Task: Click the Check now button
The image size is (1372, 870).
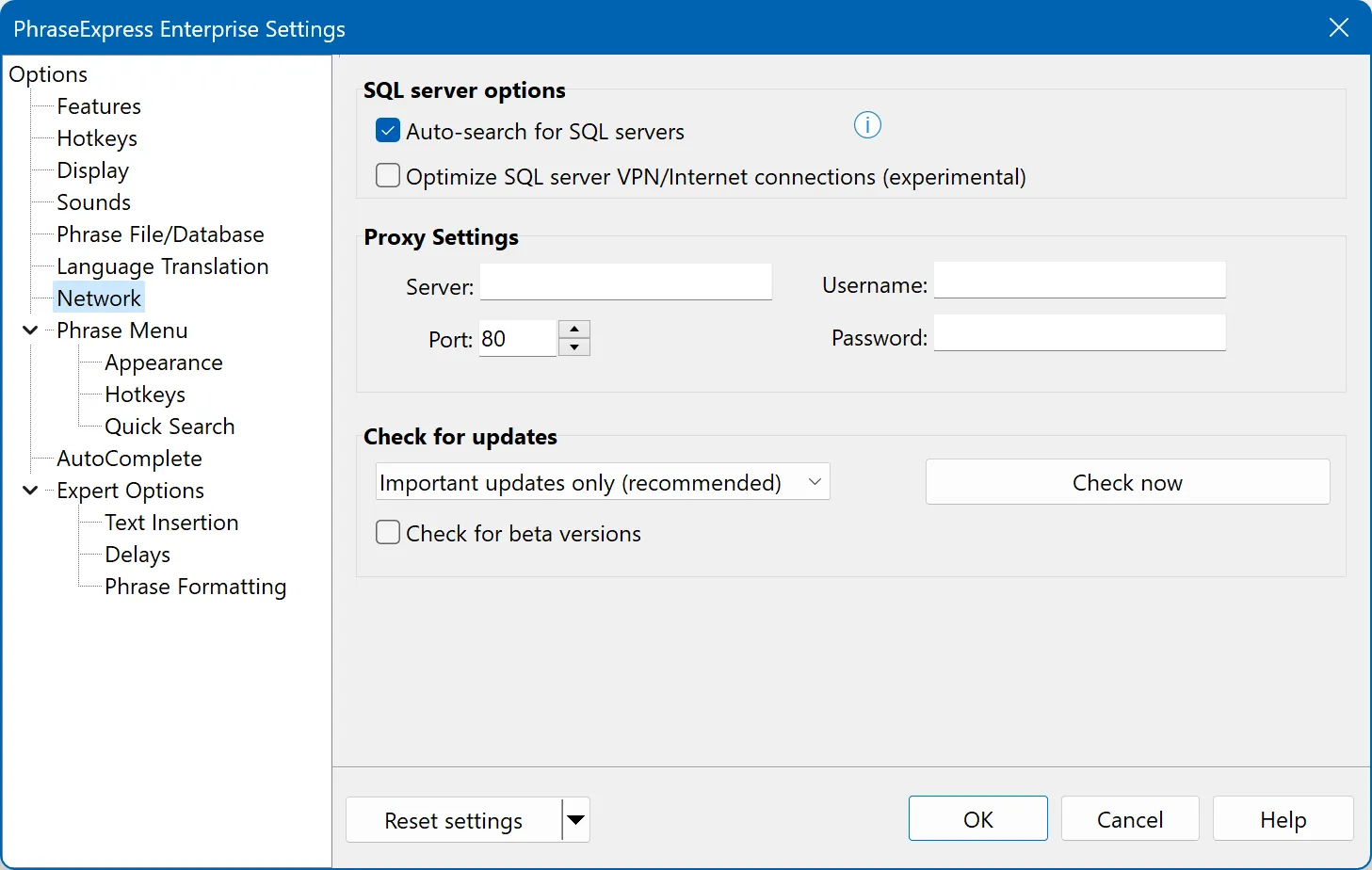Action: [1127, 482]
